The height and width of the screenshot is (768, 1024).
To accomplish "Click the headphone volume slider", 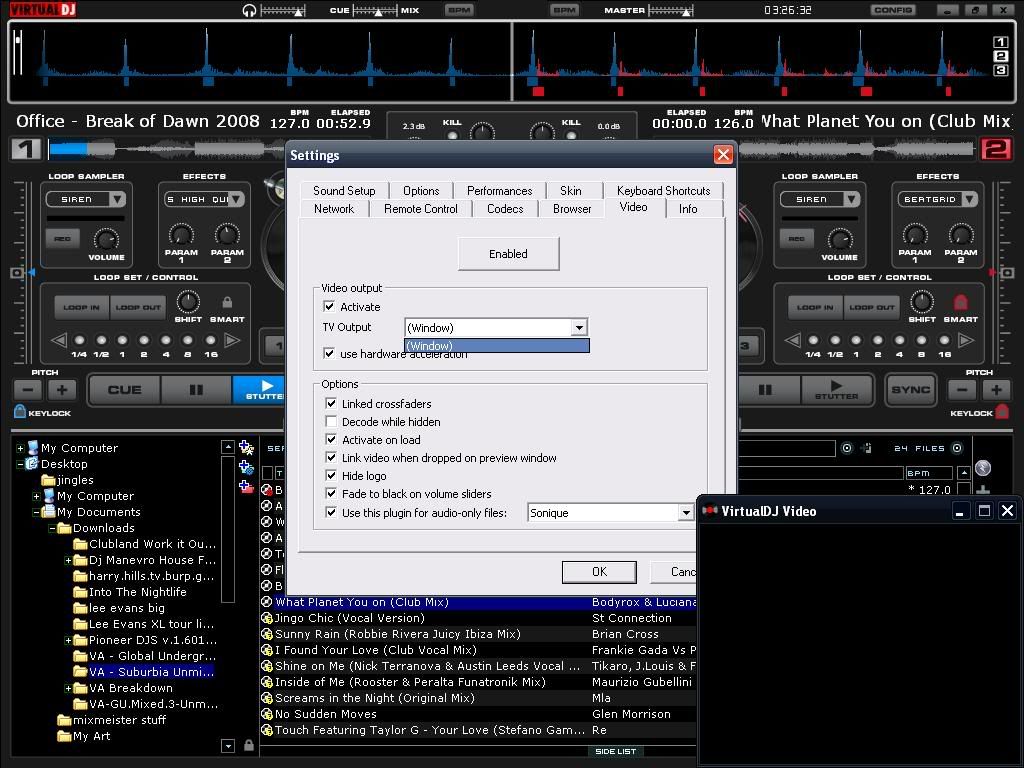I will (x=282, y=10).
